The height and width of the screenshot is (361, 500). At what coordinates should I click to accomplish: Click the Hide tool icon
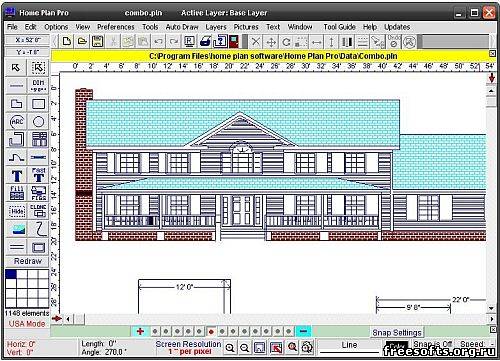pyautogui.click(x=16, y=211)
